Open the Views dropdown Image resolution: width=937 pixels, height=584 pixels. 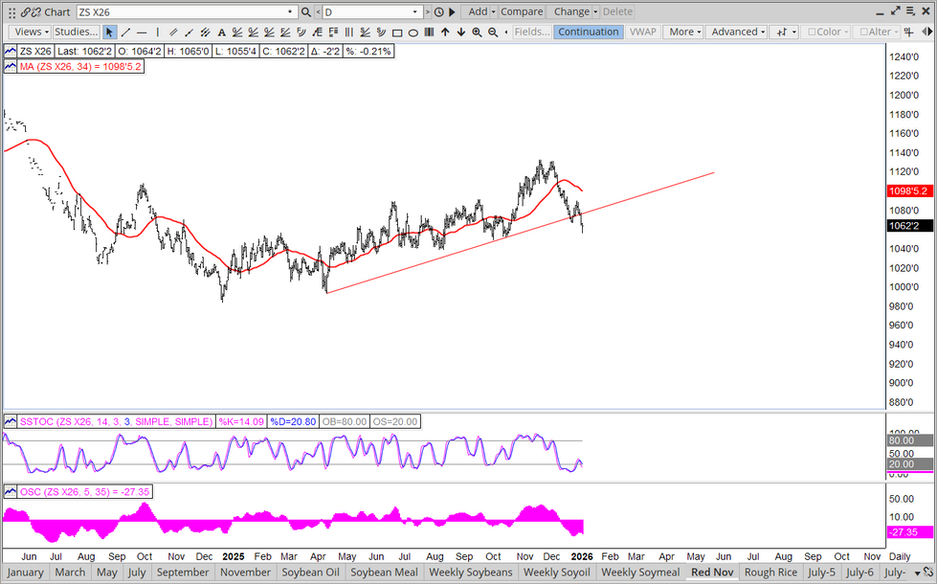click(x=32, y=32)
